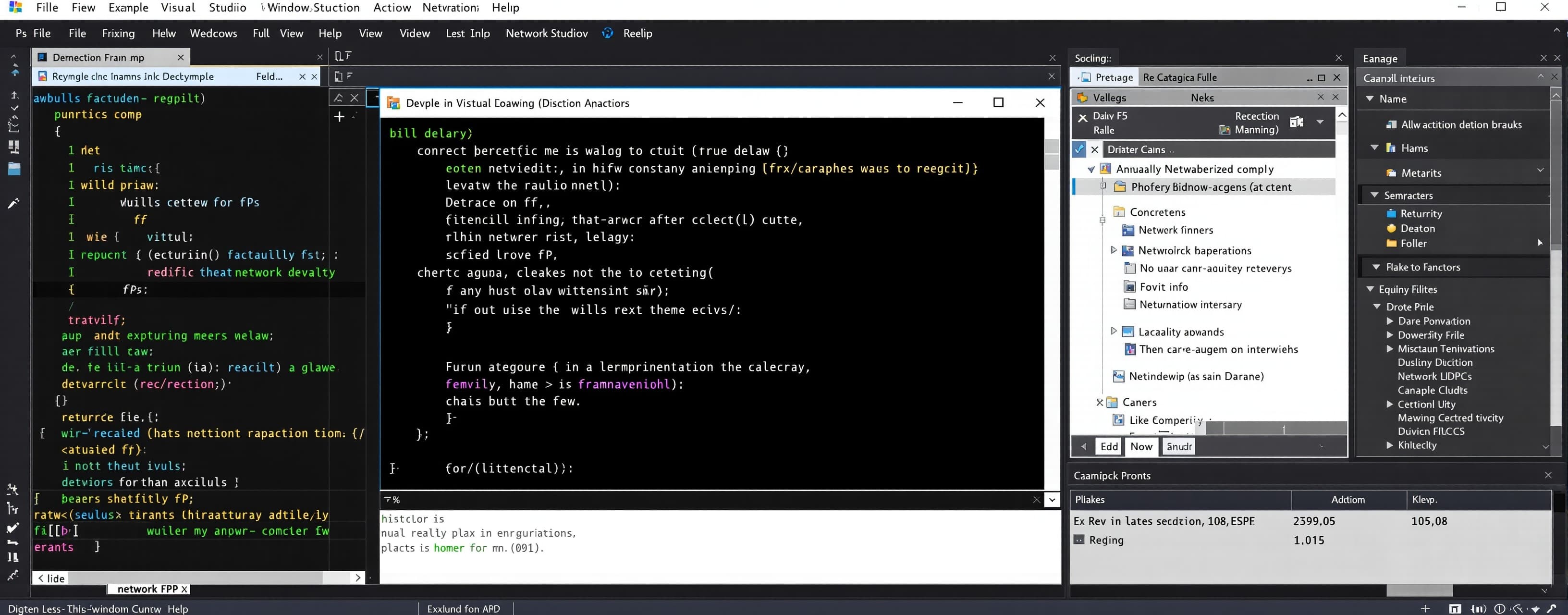Collapse the Flake to Fanctors section

pyautogui.click(x=1376, y=267)
